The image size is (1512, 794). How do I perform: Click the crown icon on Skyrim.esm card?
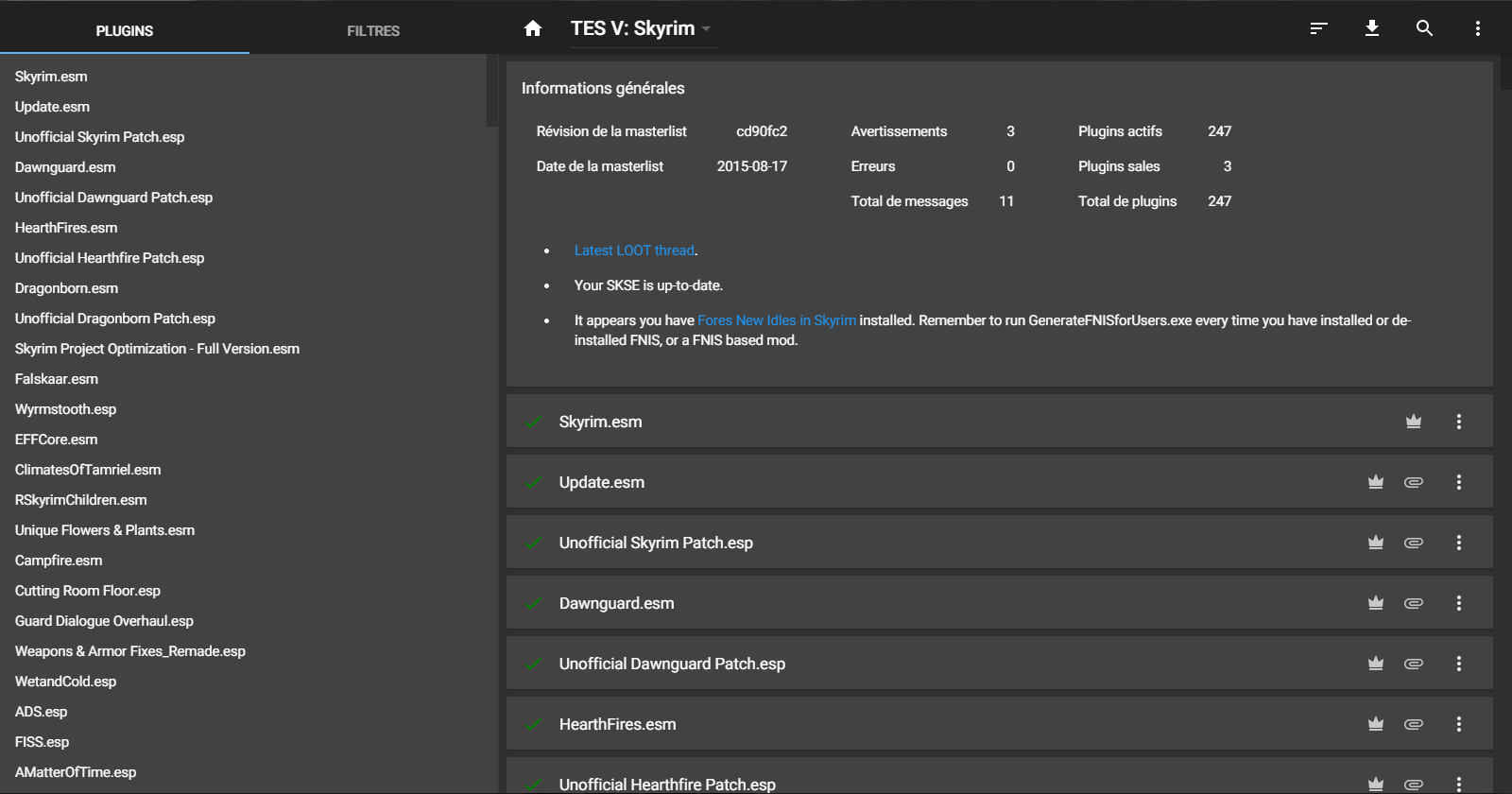(x=1414, y=422)
